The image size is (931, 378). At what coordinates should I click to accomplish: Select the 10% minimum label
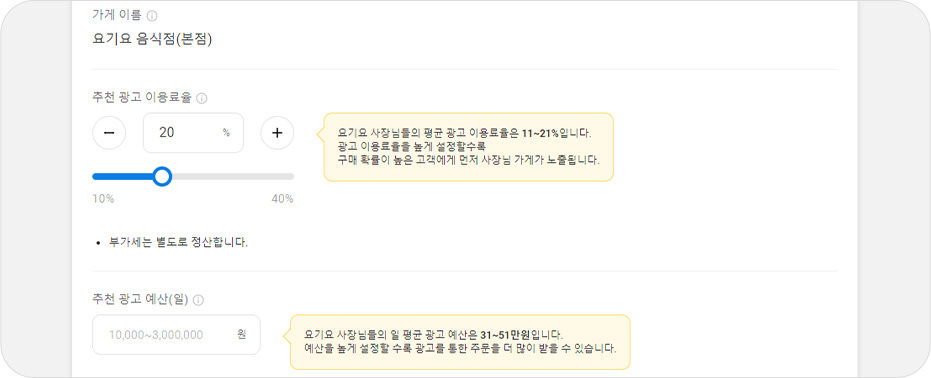103,199
